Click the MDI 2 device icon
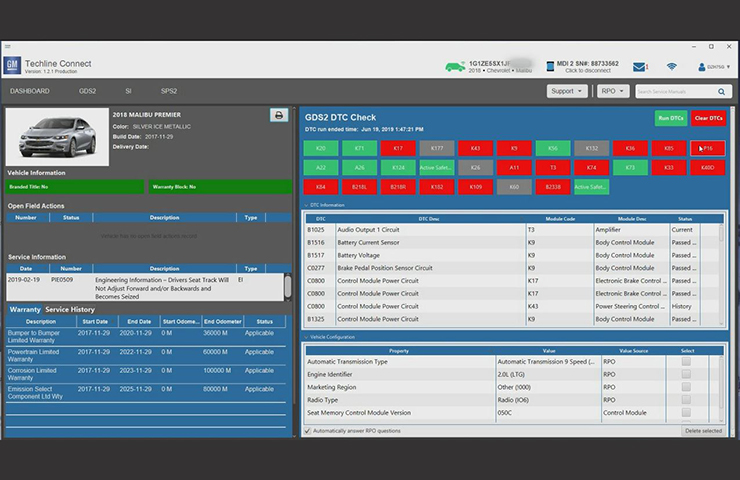Screen dimensions: 740x480 point(550,67)
